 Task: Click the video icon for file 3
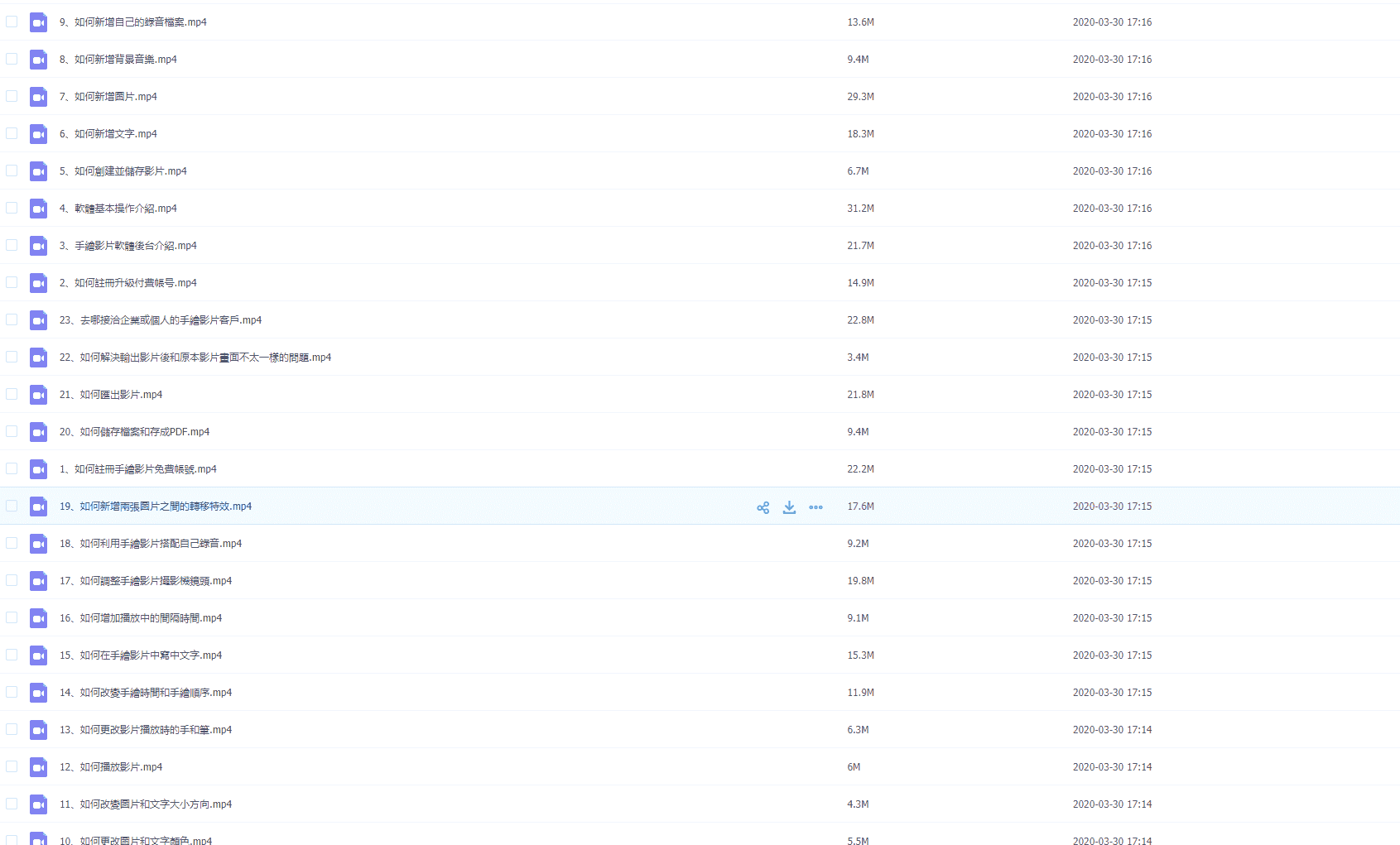tap(38, 246)
